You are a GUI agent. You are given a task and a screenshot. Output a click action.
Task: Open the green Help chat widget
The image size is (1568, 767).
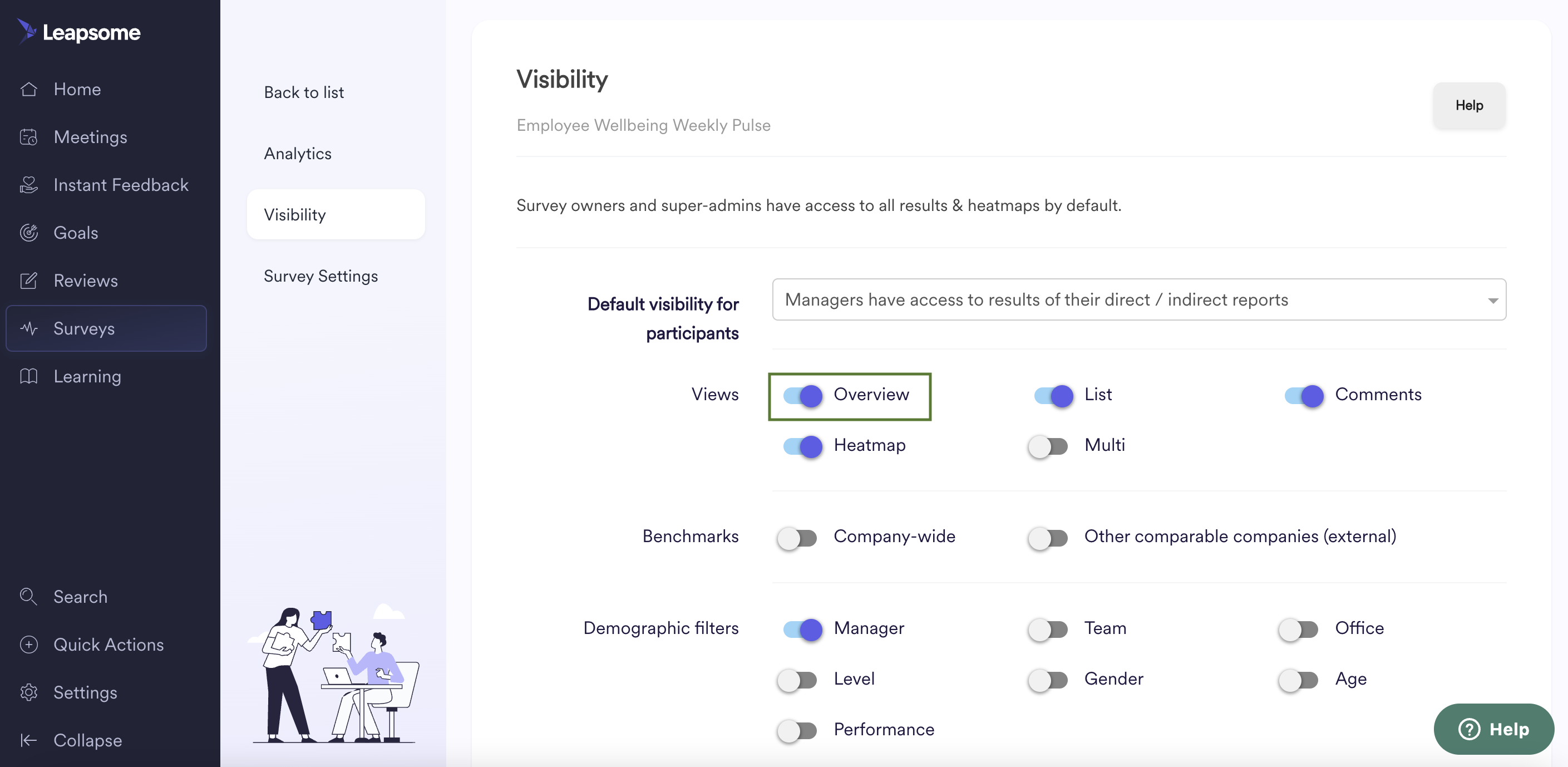coord(1493,729)
